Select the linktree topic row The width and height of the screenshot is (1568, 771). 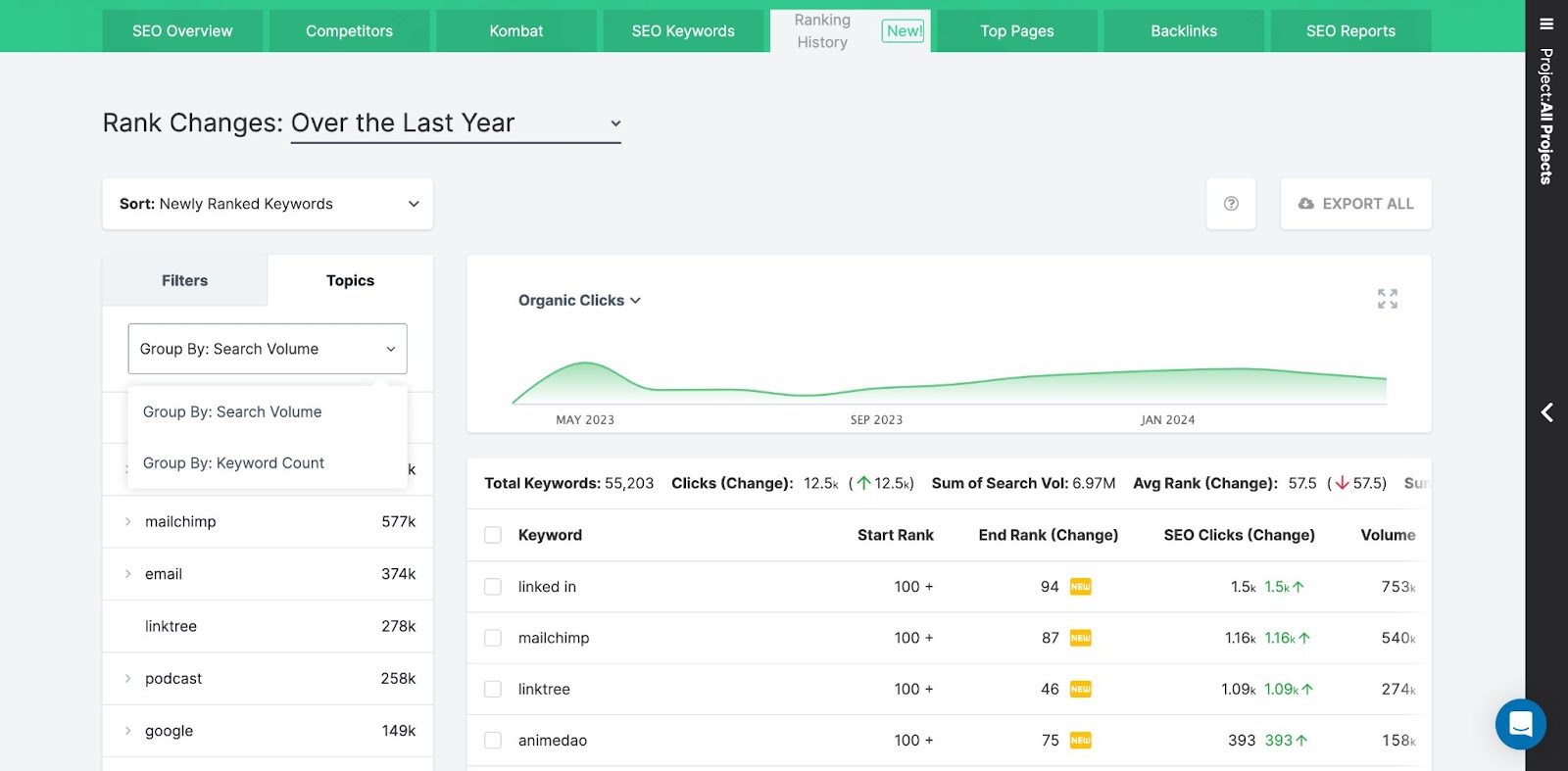click(x=268, y=626)
